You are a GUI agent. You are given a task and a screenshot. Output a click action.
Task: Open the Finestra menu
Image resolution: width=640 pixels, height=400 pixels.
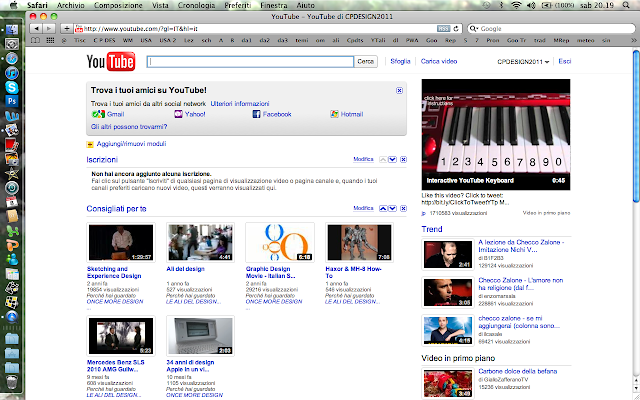tap(273, 5)
